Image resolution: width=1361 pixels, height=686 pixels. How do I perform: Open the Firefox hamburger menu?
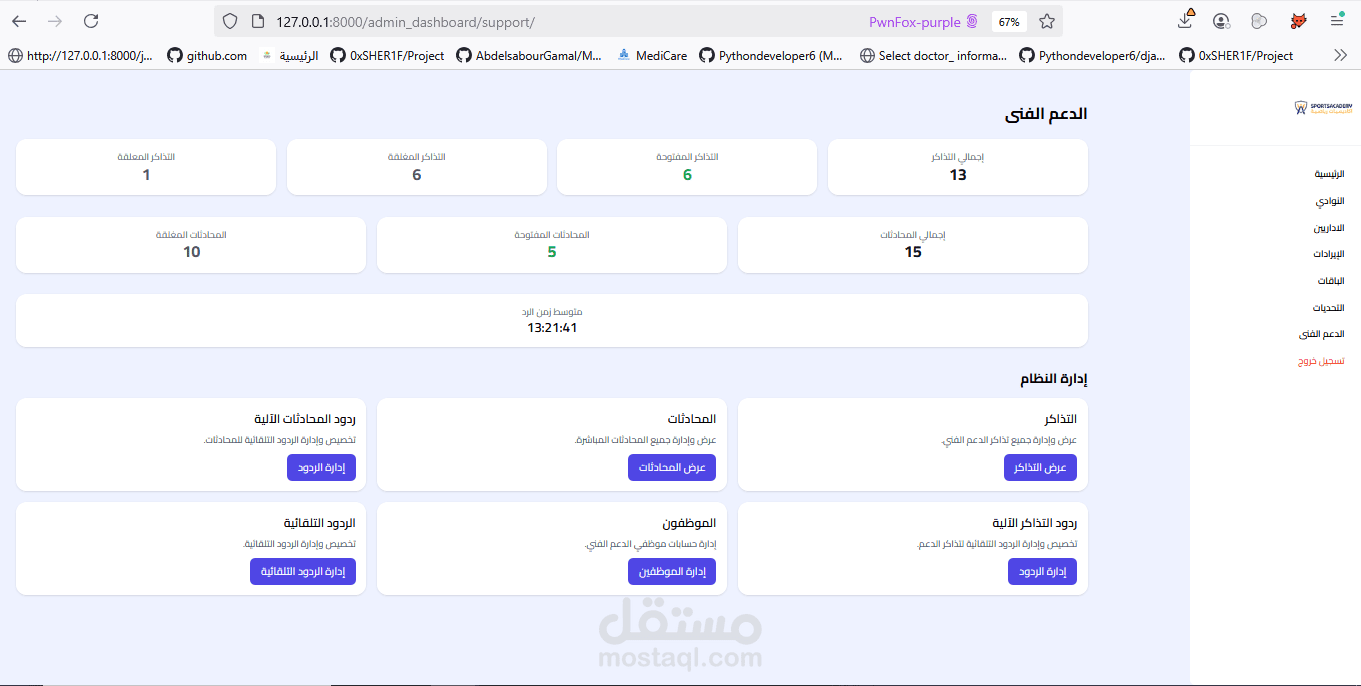point(1337,21)
